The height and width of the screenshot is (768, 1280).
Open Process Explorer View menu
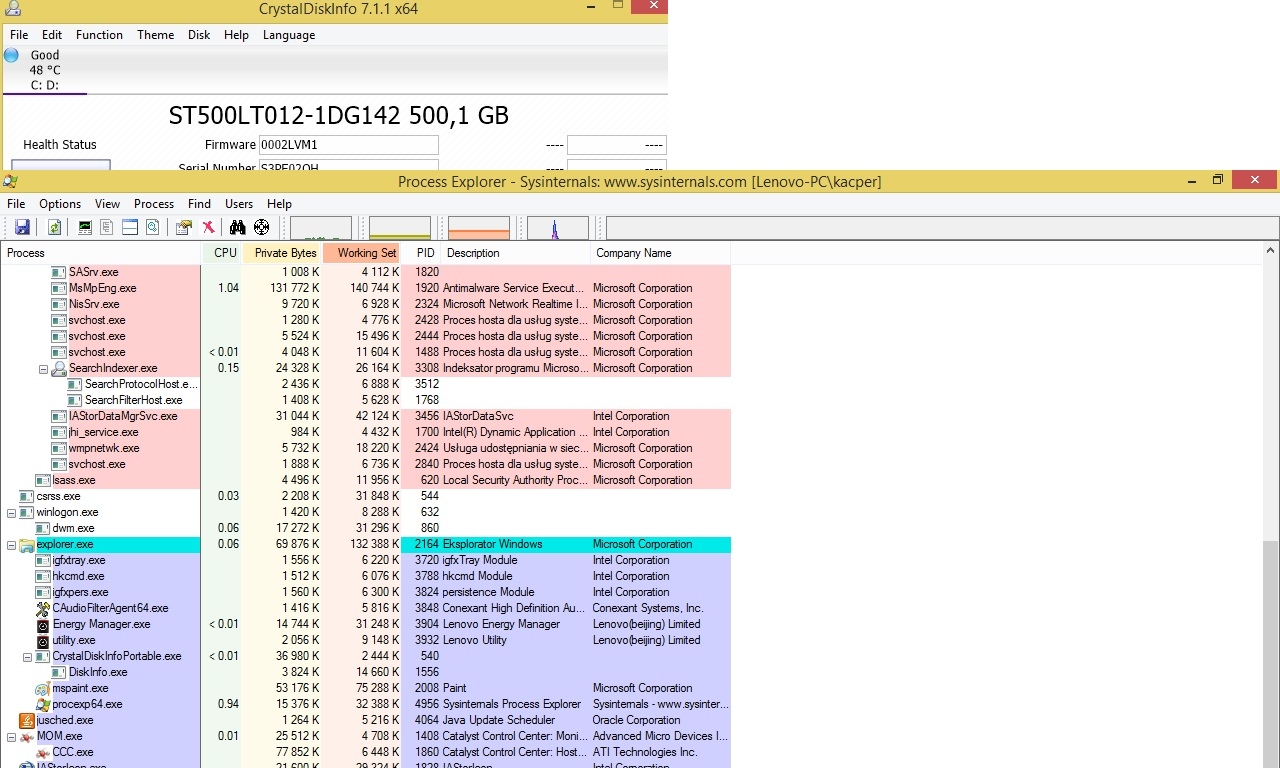click(x=107, y=204)
